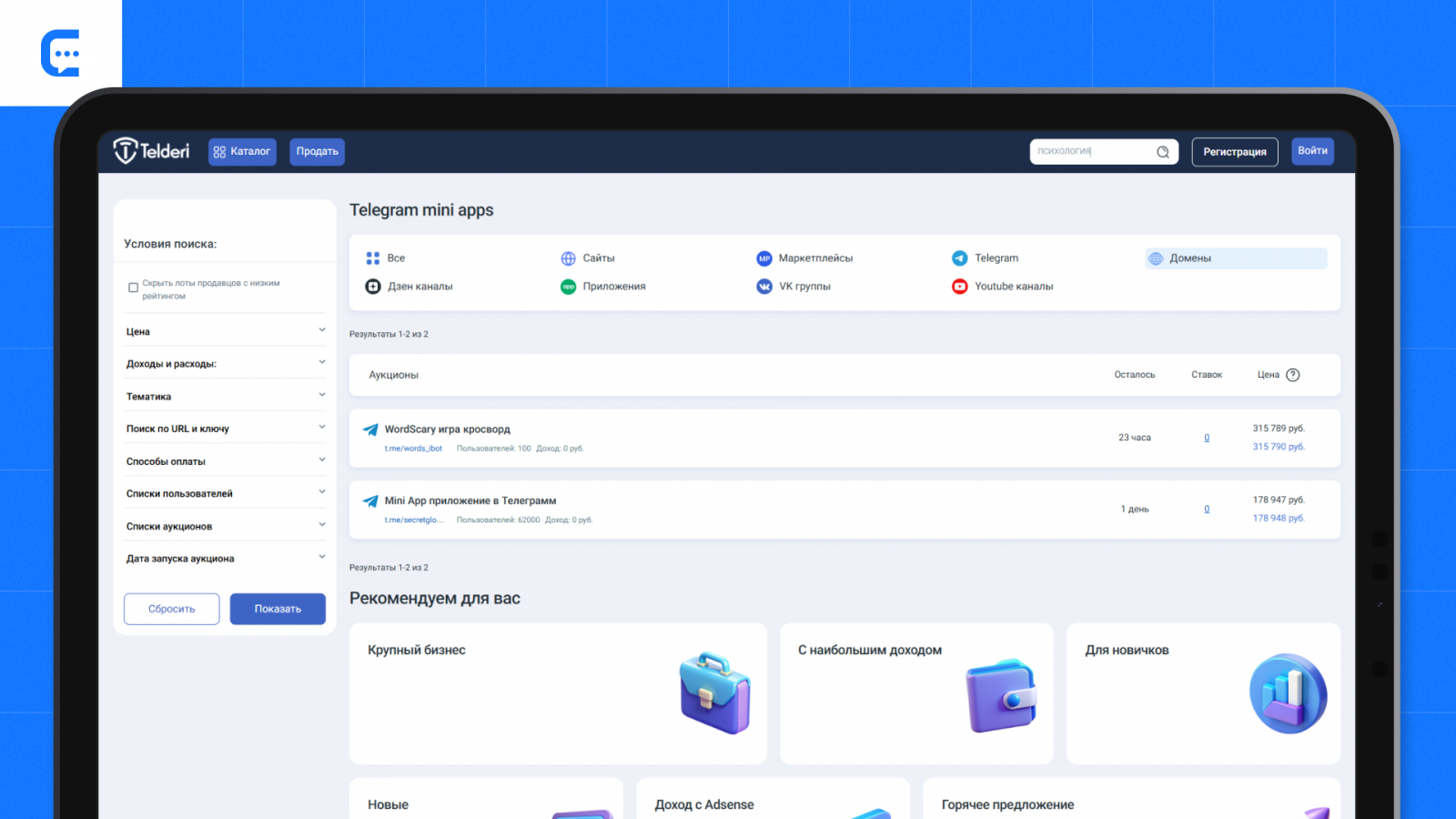Expand Списки аукционов filter

coord(225,526)
